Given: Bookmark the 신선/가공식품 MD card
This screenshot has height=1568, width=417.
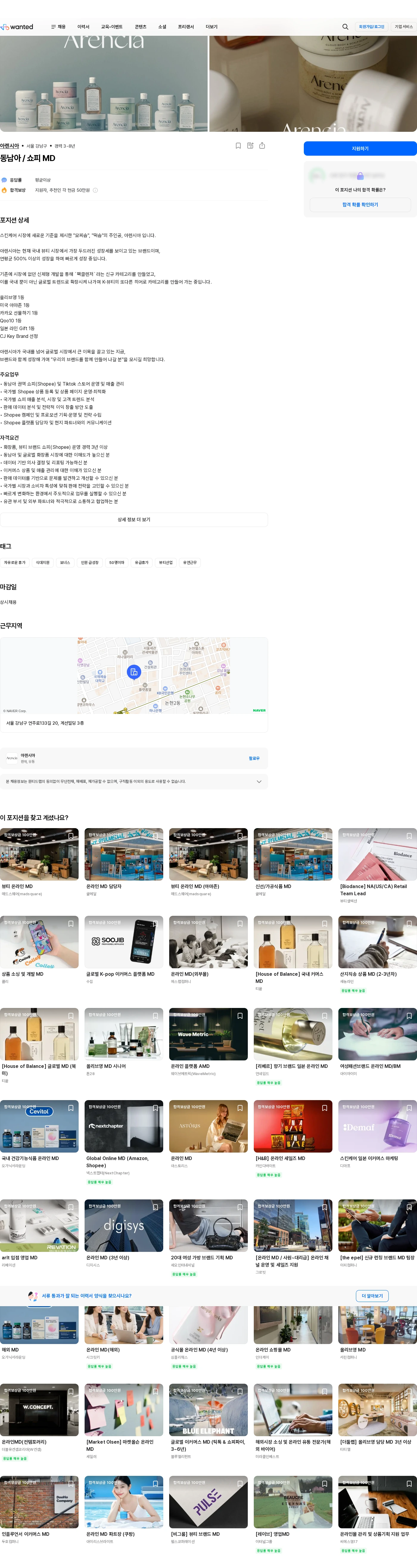Looking at the screenshot, I should 325,836.
